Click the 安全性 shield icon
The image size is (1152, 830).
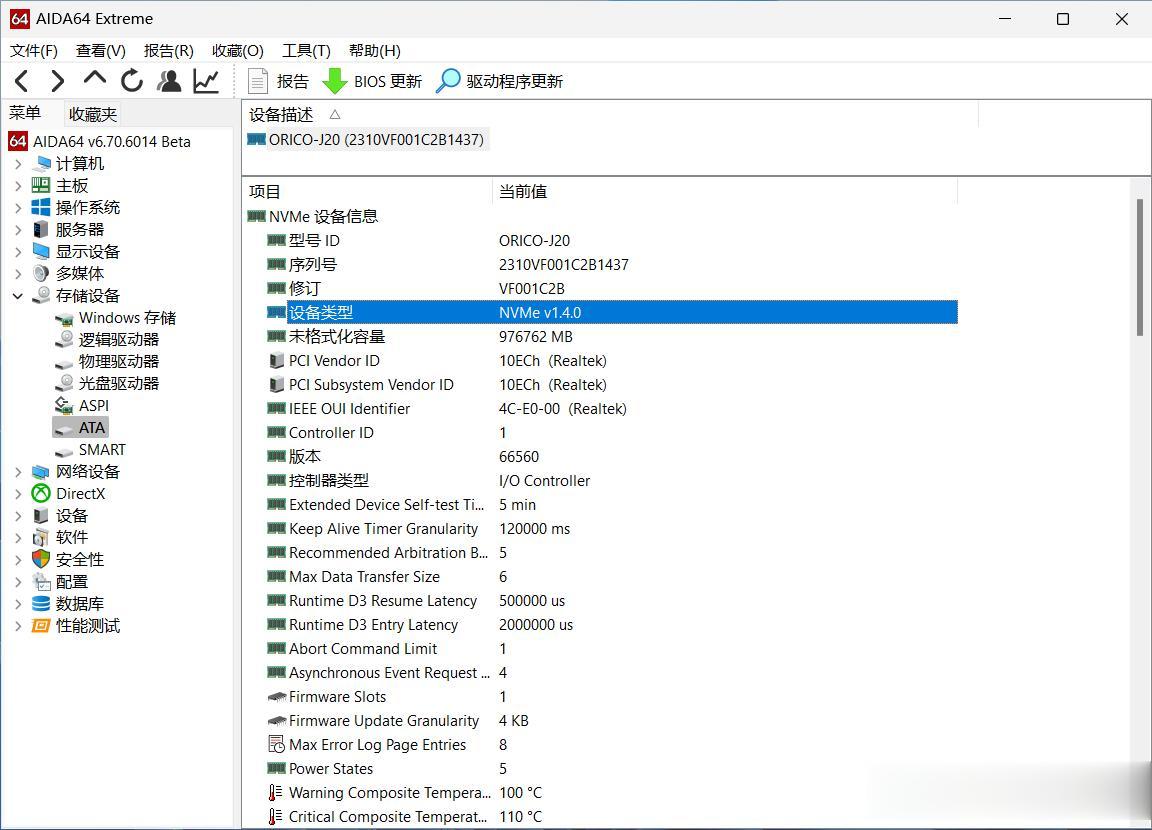pyautogui.click(x=41, y=559)
